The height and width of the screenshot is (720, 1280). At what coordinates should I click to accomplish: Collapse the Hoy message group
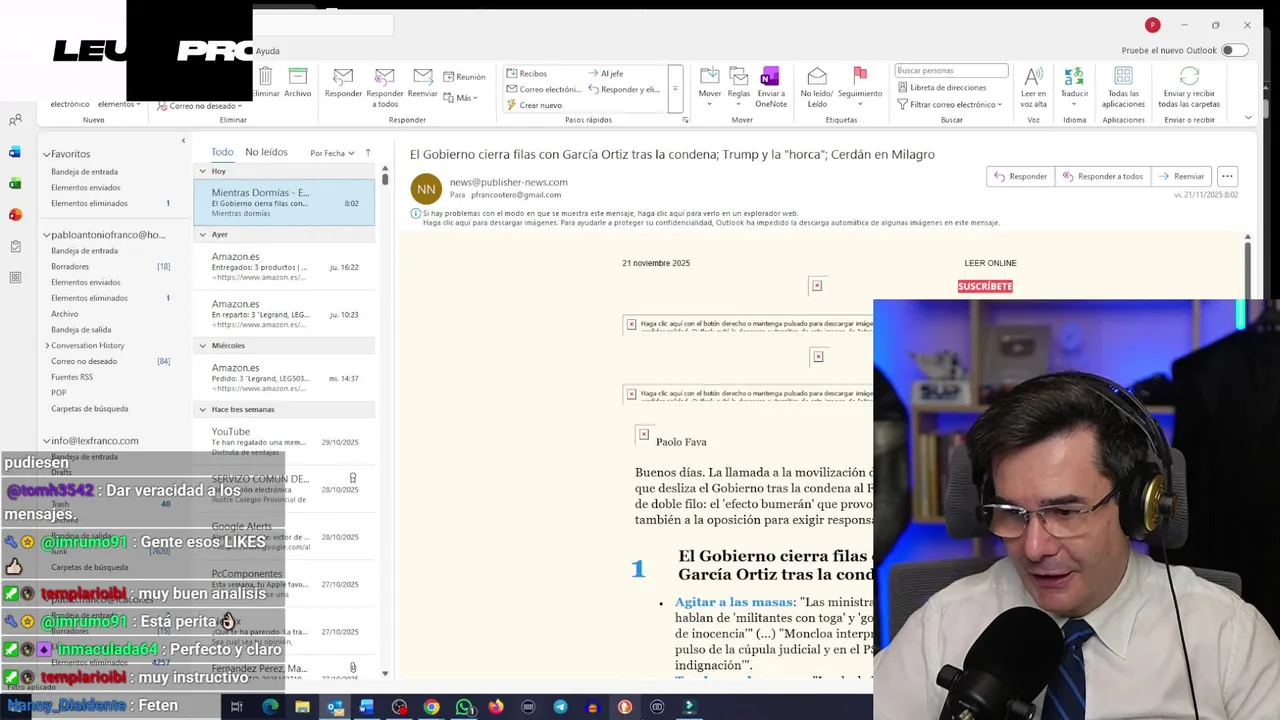coord(202,171)
